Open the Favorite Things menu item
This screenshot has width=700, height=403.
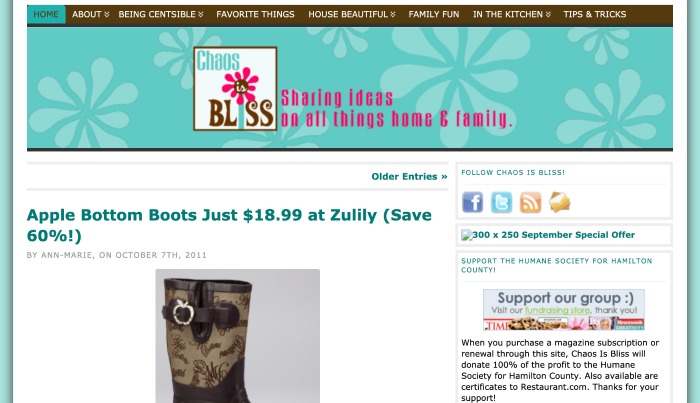point(255,14)
